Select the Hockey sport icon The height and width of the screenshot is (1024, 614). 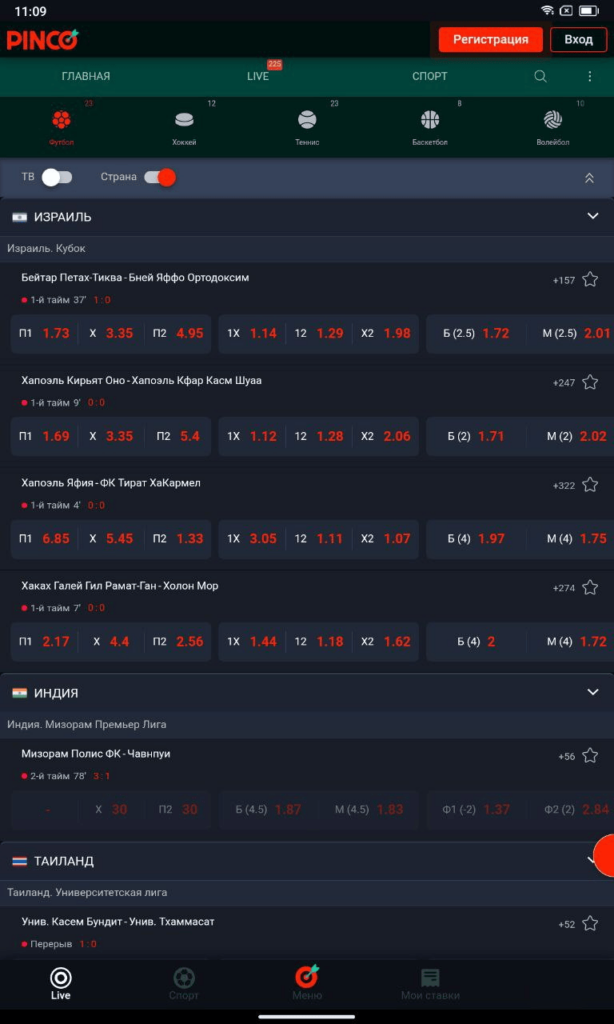tap(184, 122)
